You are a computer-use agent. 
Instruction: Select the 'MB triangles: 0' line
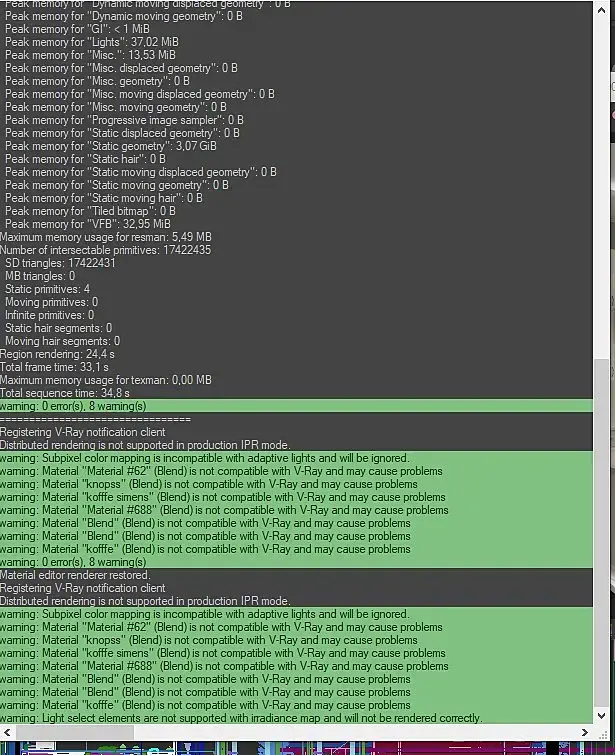click(x=40, y=276)
